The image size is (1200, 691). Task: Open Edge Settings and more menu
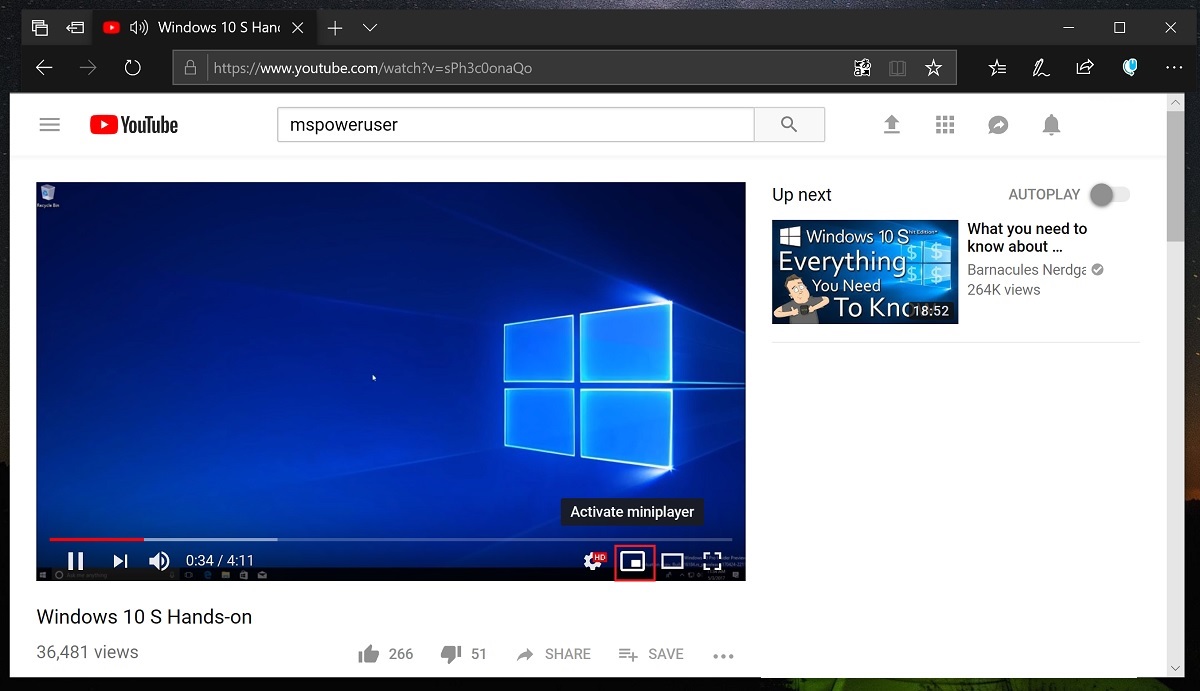1174,68
